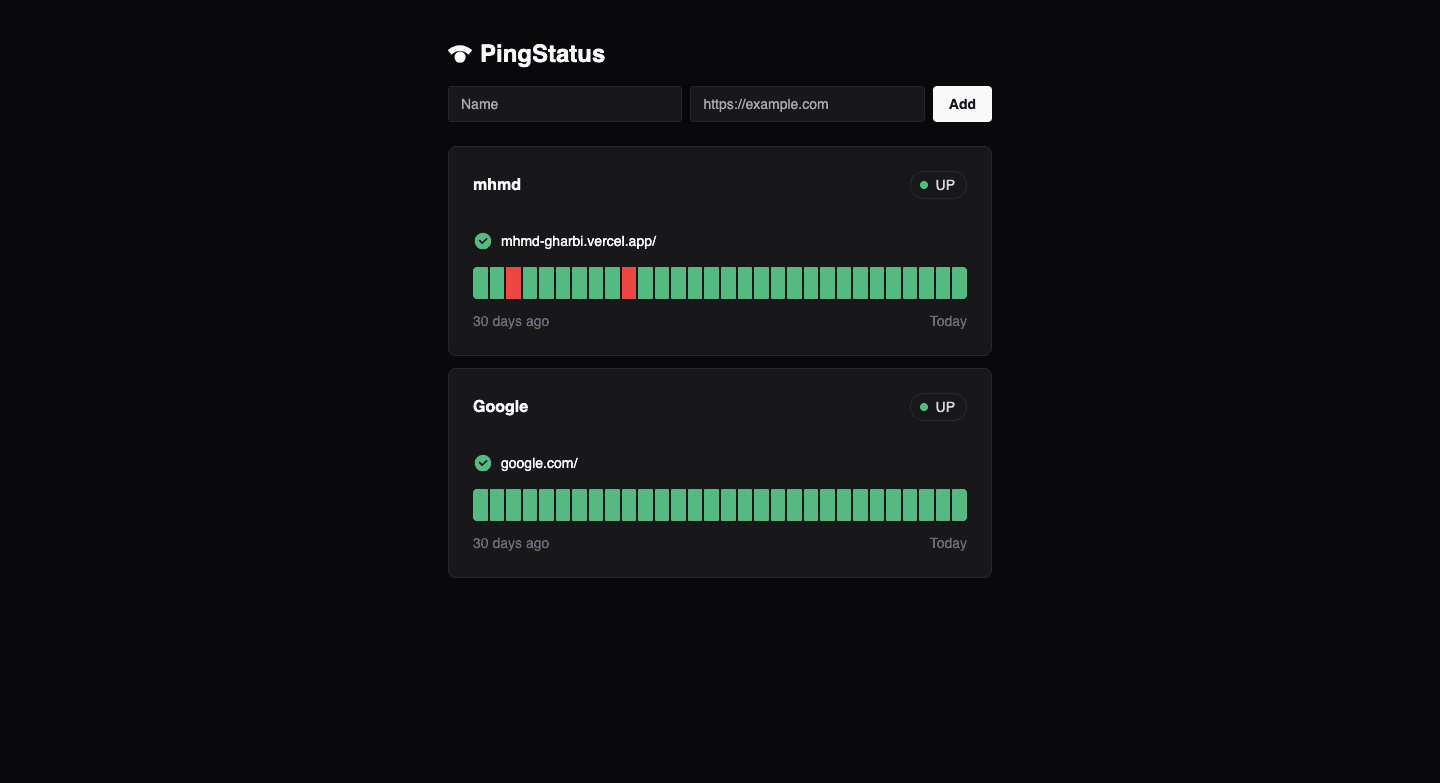
Task: Click the green checkmark icon beside google.com
Action: 483,463
